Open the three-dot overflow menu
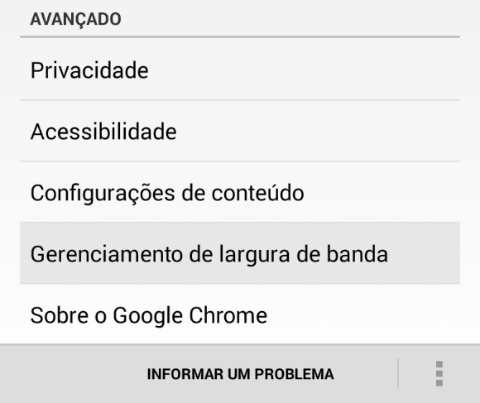 click(439, 374)
